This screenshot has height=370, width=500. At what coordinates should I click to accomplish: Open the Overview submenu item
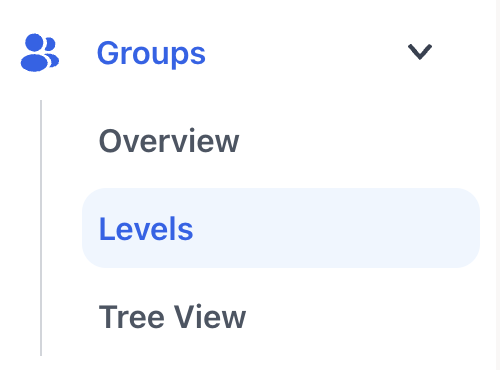169,141
